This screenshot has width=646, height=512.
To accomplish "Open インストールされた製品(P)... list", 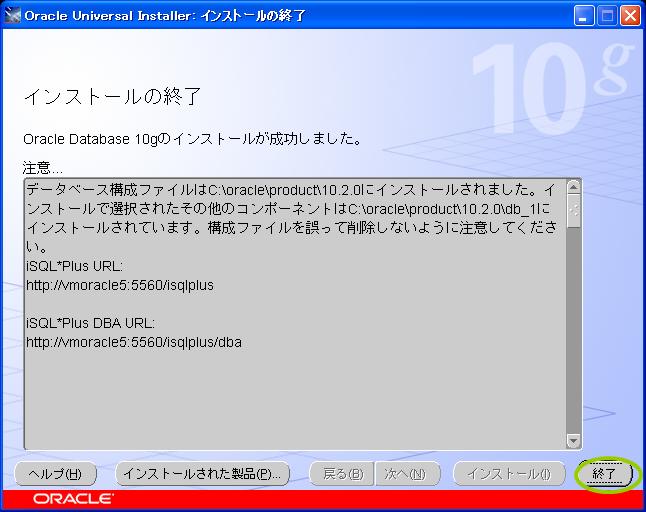I will click(202, 474).
